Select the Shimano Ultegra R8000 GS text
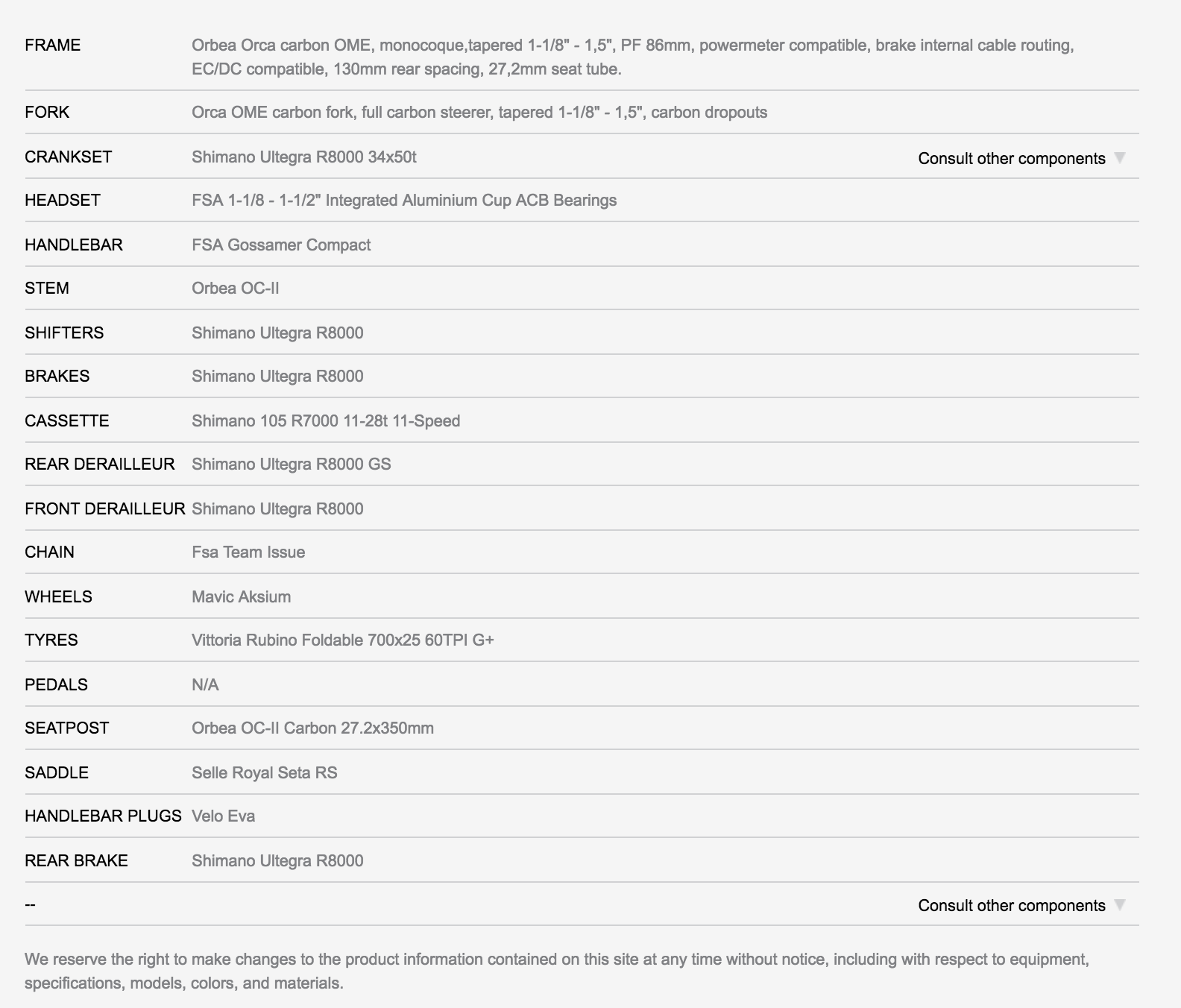 [291, 464]
